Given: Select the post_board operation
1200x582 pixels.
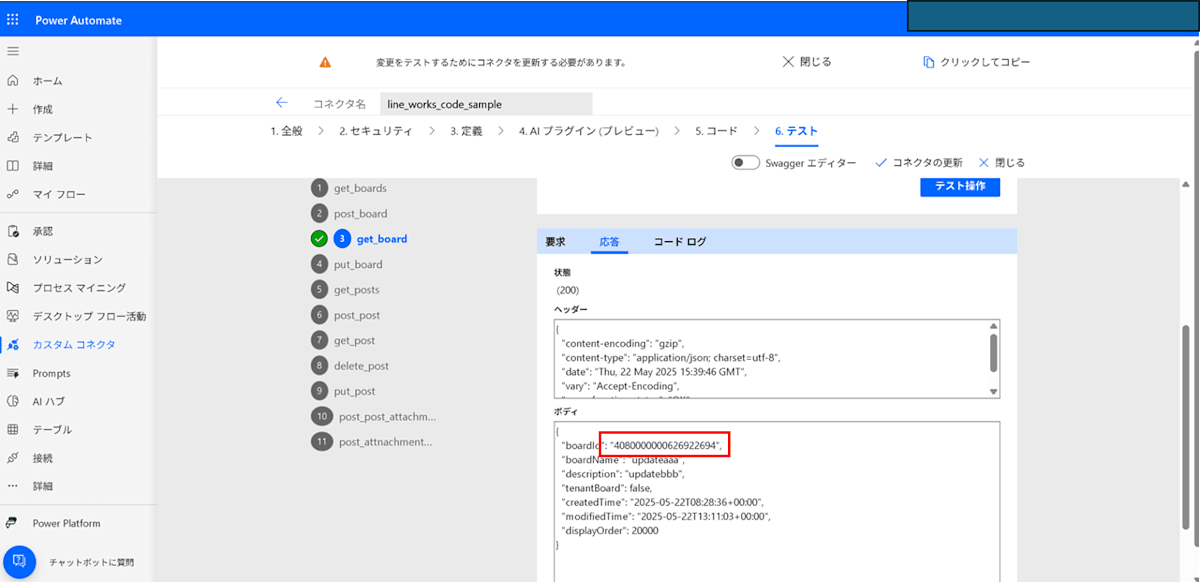Looking at the screenshot, I should 360,213.
